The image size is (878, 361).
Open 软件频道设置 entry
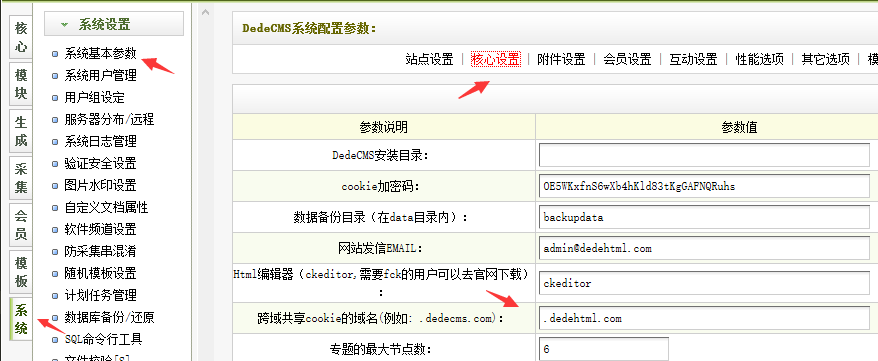click(100, 229)
